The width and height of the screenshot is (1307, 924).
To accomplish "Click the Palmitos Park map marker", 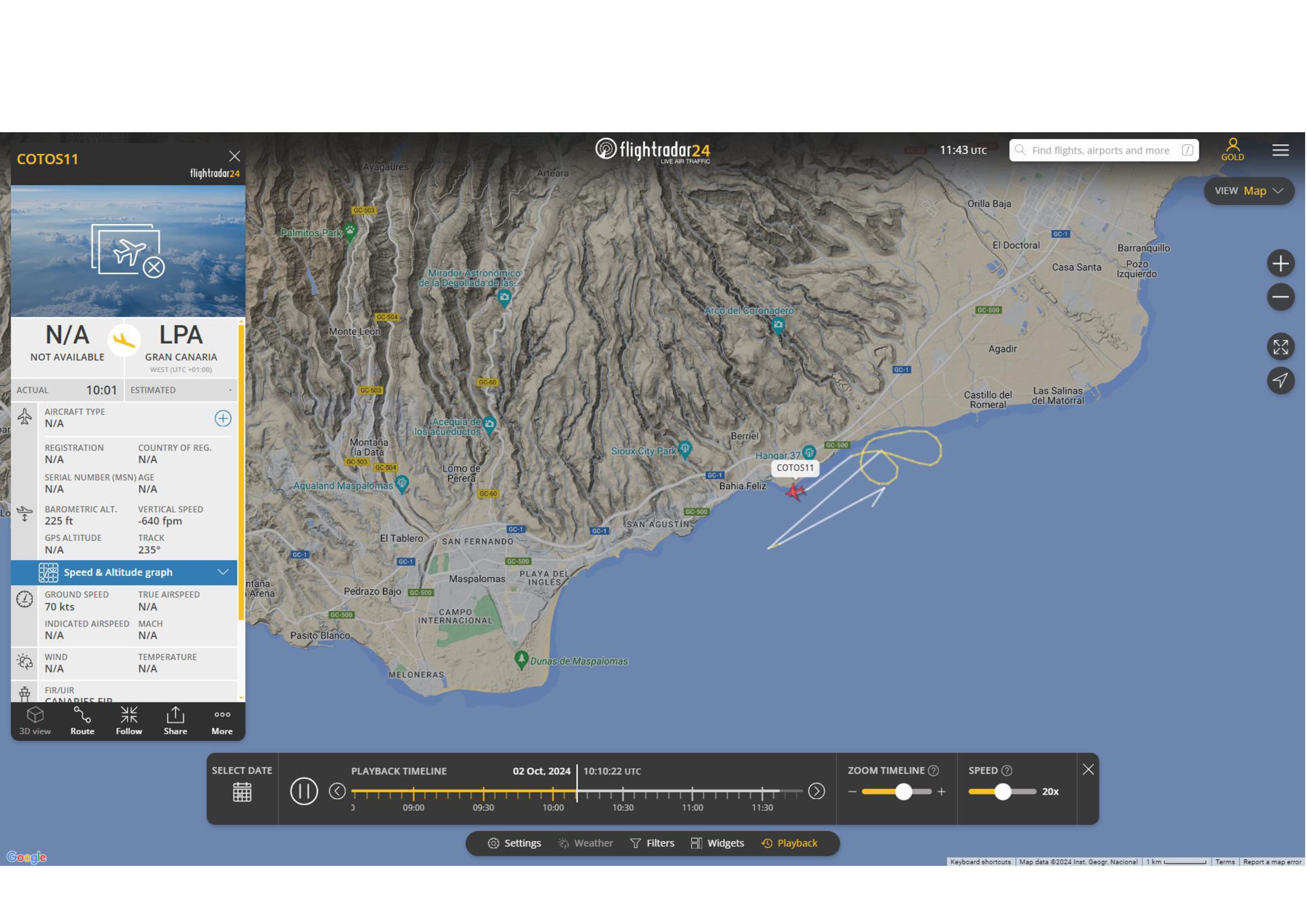I will [350, 232].
